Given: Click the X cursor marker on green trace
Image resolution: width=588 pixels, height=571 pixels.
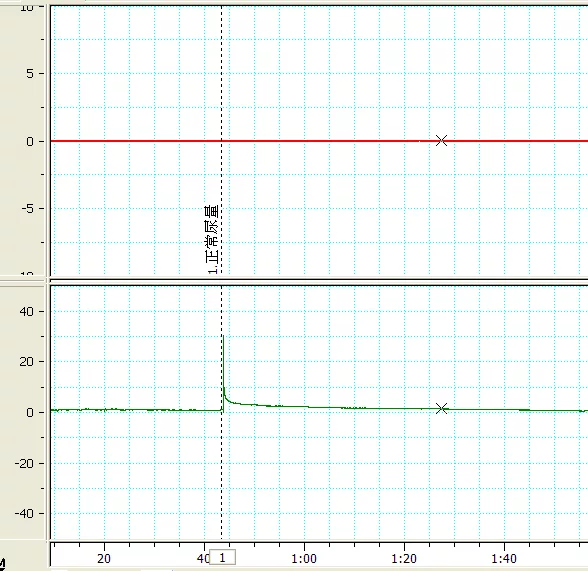Looking at the screenshot, I should point(441,408).
